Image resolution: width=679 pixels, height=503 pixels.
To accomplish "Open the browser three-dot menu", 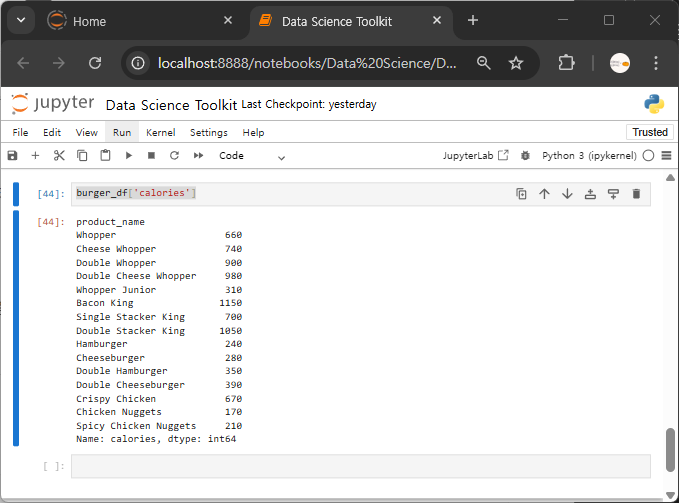I will pyautogui.click(x=656, y=63).
